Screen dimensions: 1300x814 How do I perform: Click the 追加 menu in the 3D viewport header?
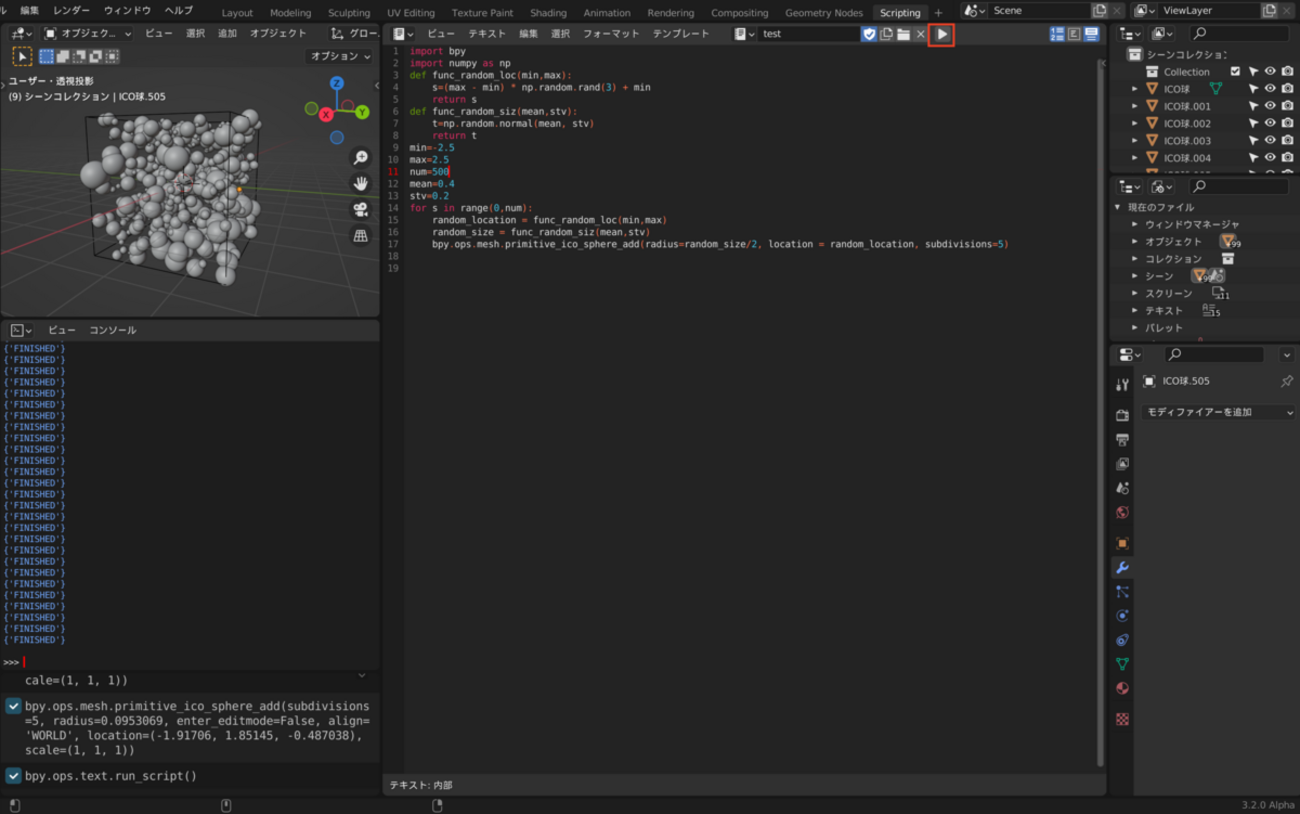227,34
